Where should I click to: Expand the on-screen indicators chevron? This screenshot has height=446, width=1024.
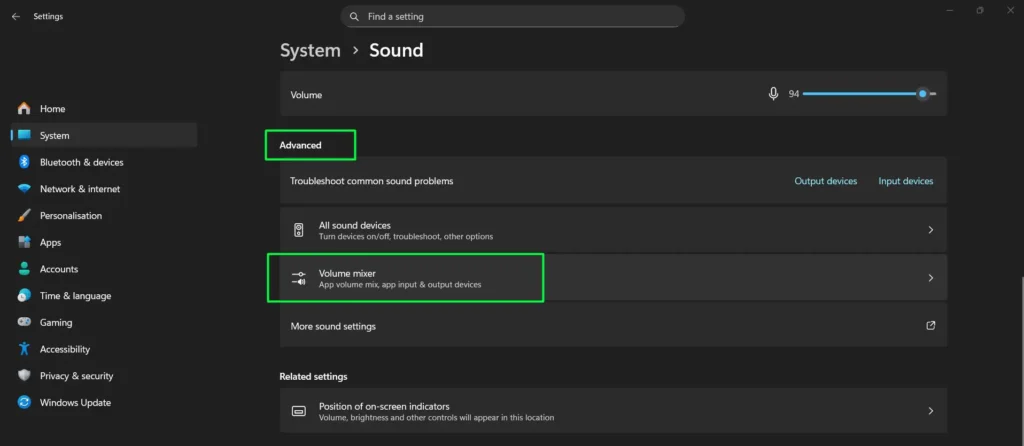(x=931, y=411)
